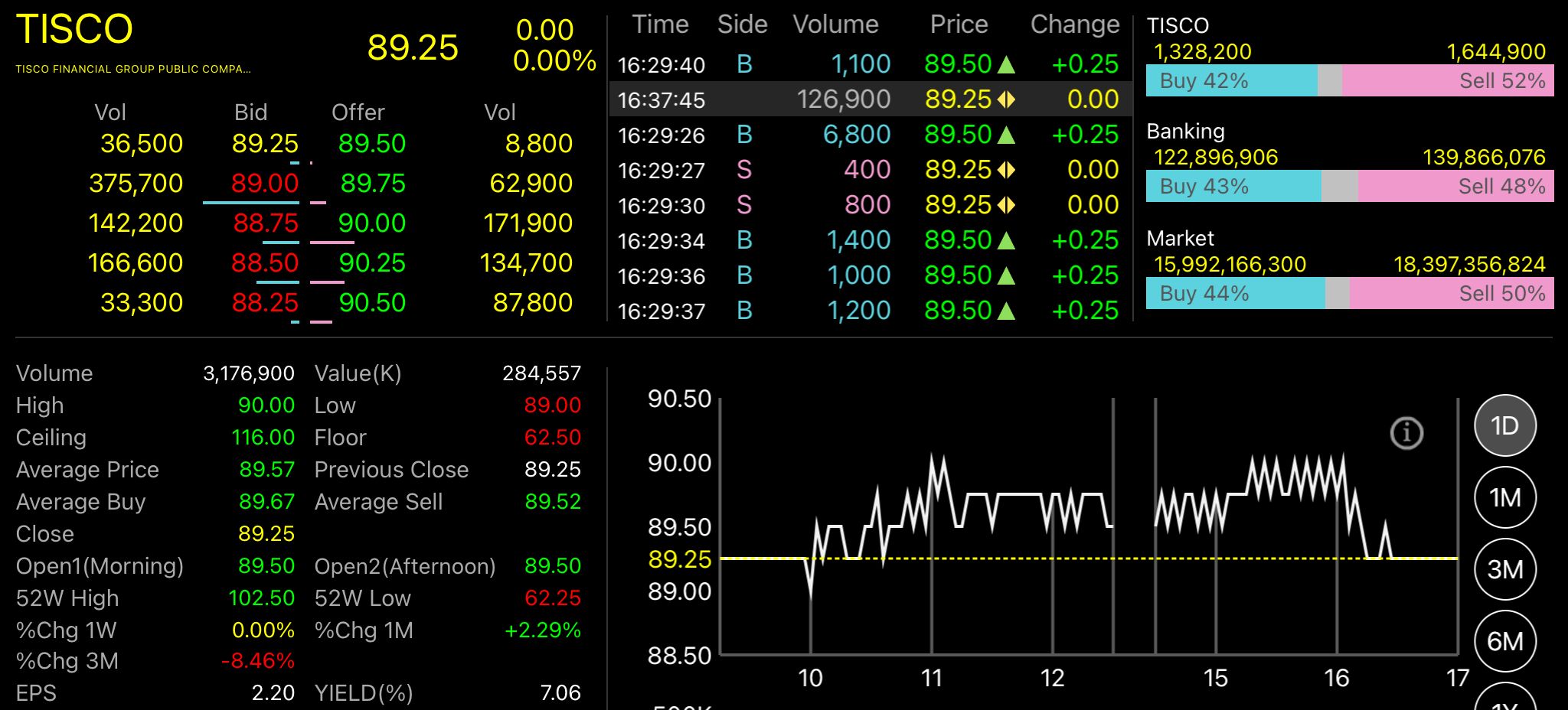Viewport: 1568px width, 710px height.
Task: Select the bid price 89.00 row
Action: point(265,183)
